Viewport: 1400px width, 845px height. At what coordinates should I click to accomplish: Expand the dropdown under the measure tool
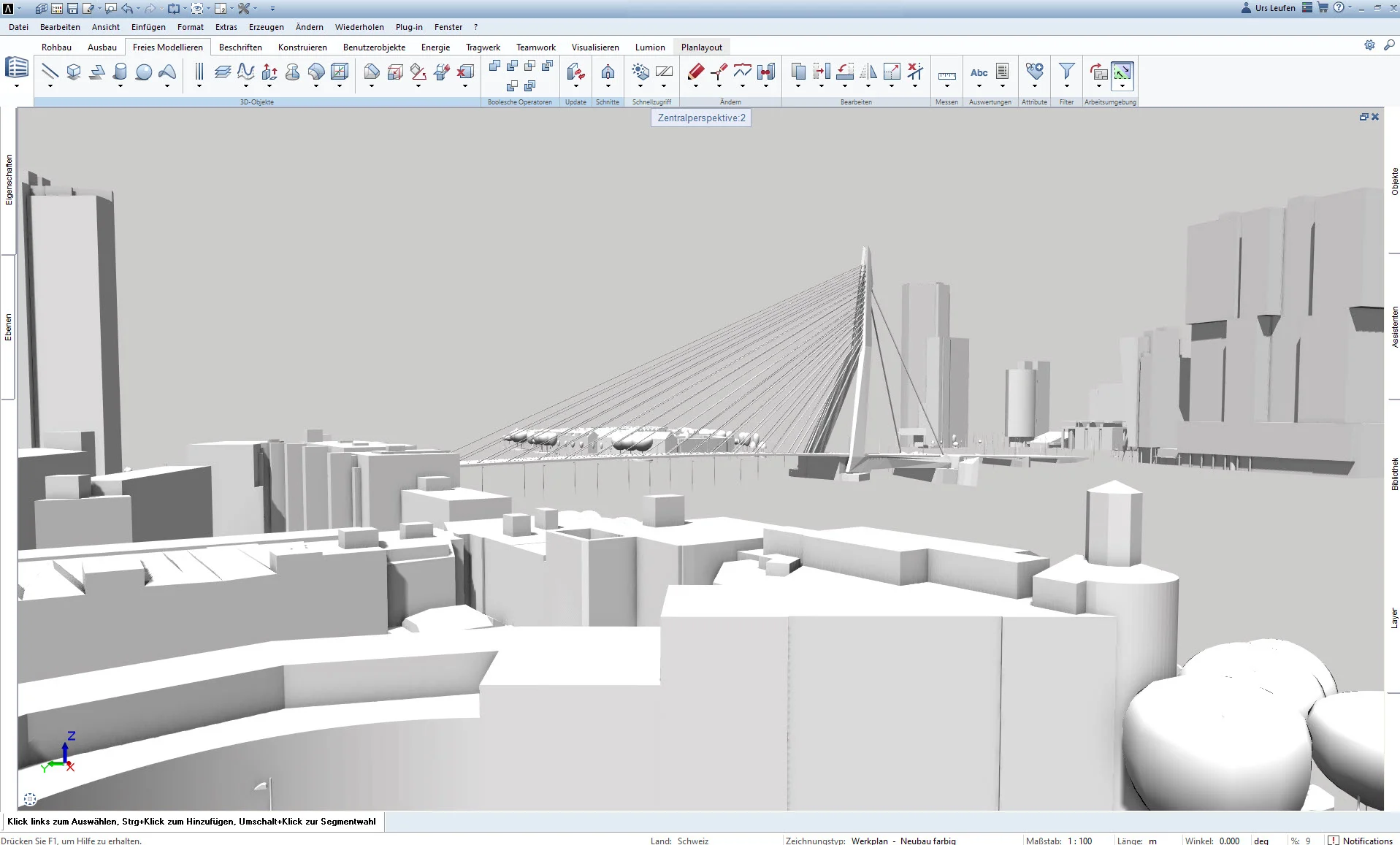point(947,86)
